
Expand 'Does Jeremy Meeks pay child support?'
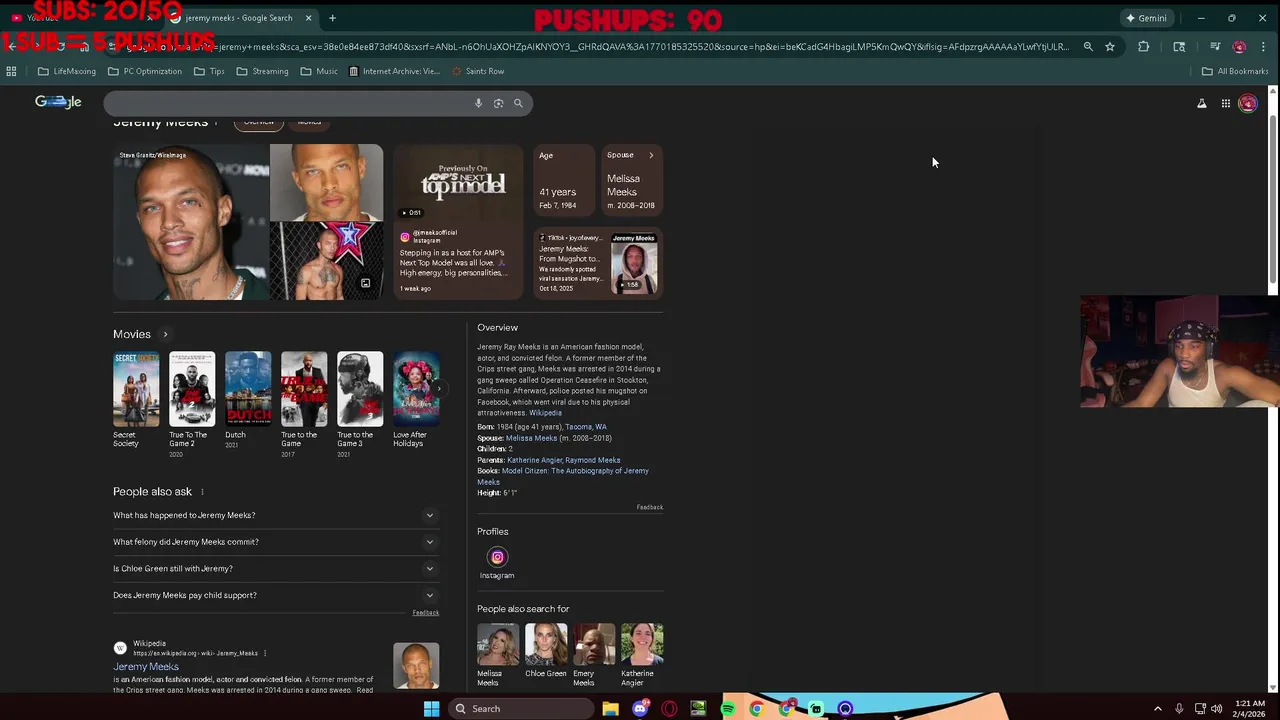(275, 595)
